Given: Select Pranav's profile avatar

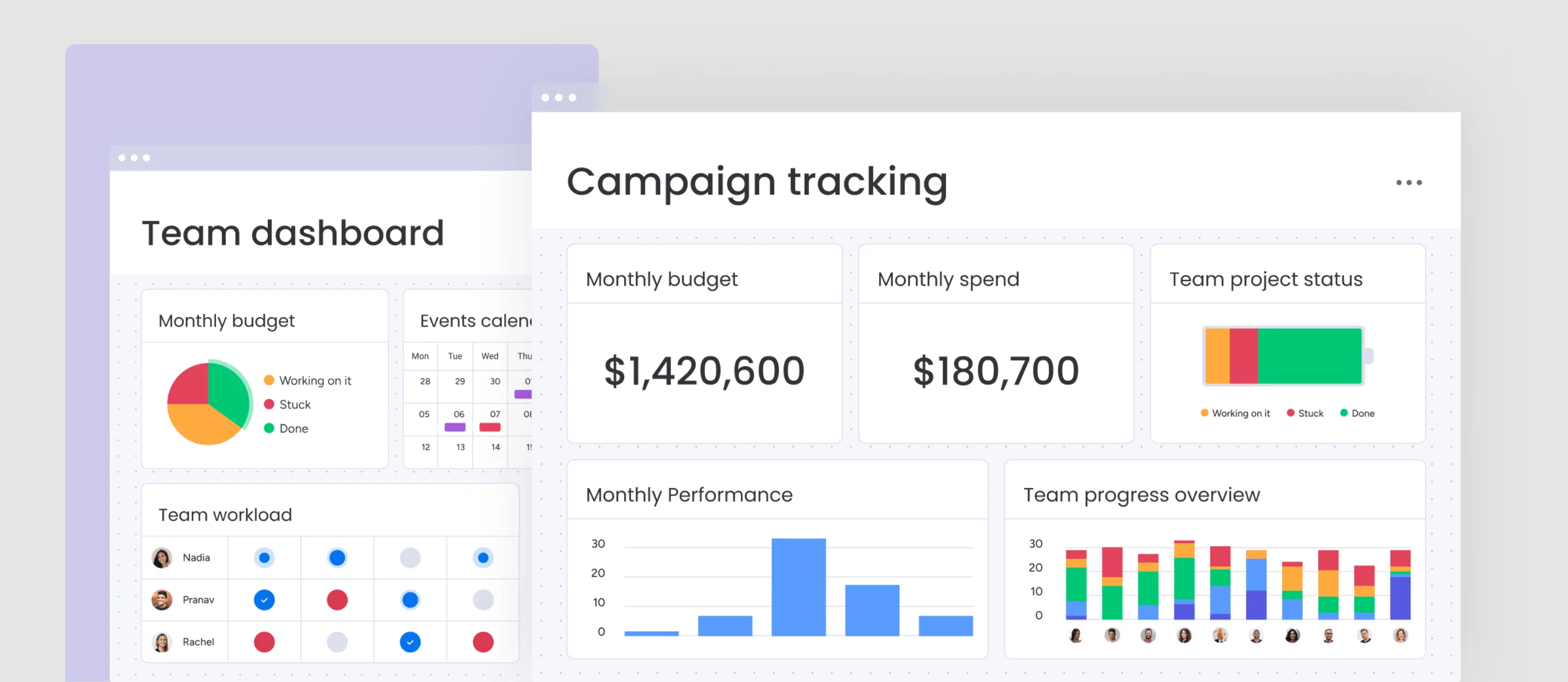Looking at the screenshot, I should click(x=161, y=600).
